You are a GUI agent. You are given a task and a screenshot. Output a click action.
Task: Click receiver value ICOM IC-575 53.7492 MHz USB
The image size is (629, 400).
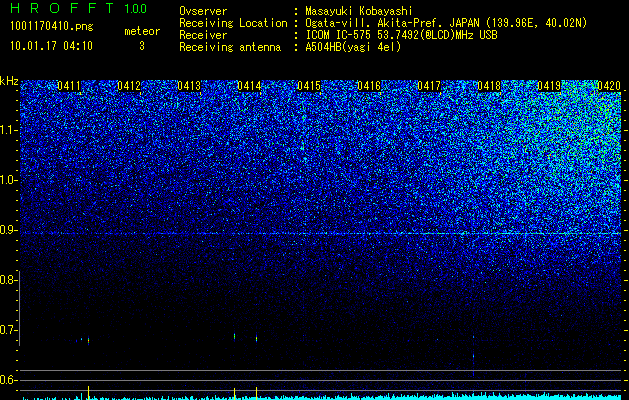[401, 35]
